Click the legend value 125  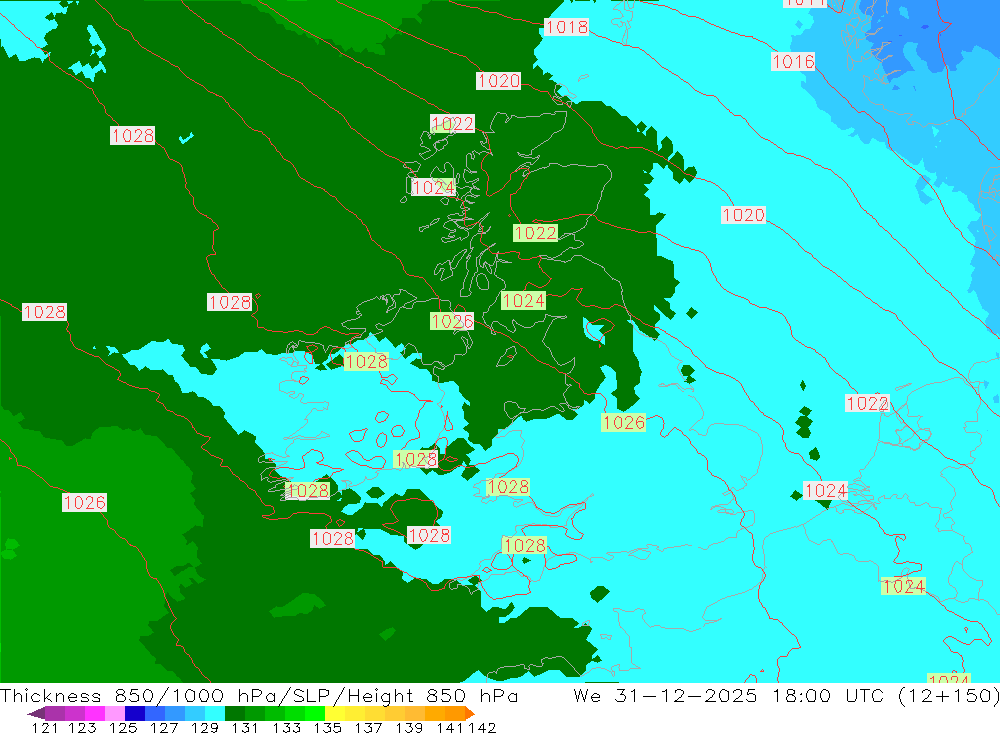point(123,728)
